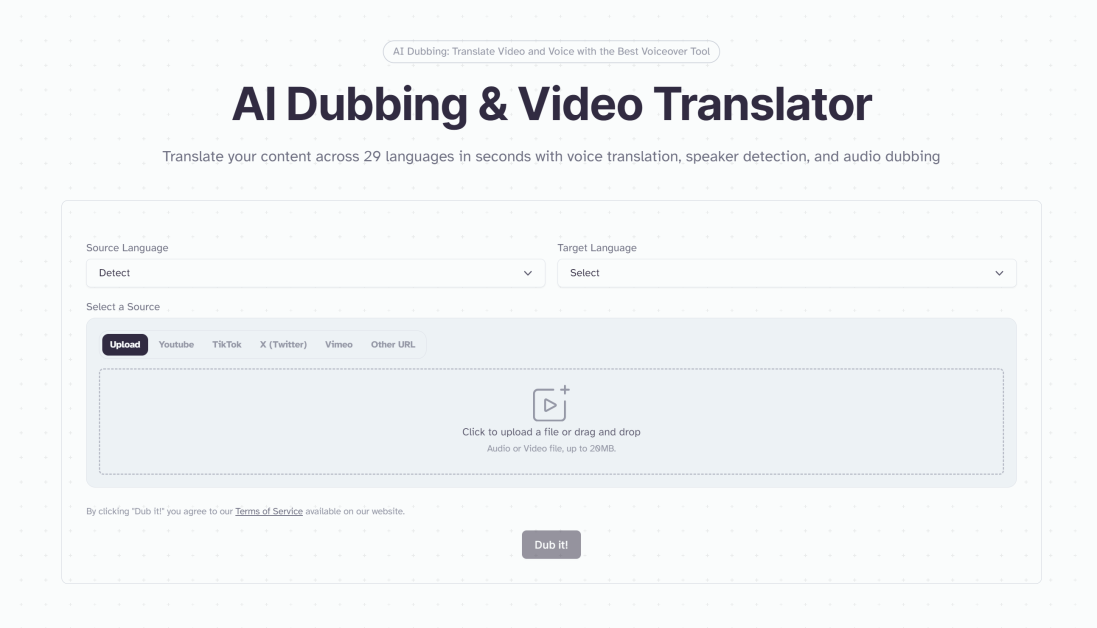1097x628 pixels.
Task: Click the AI Dubbing & Video Translator heading
Action: coord(552,101)
